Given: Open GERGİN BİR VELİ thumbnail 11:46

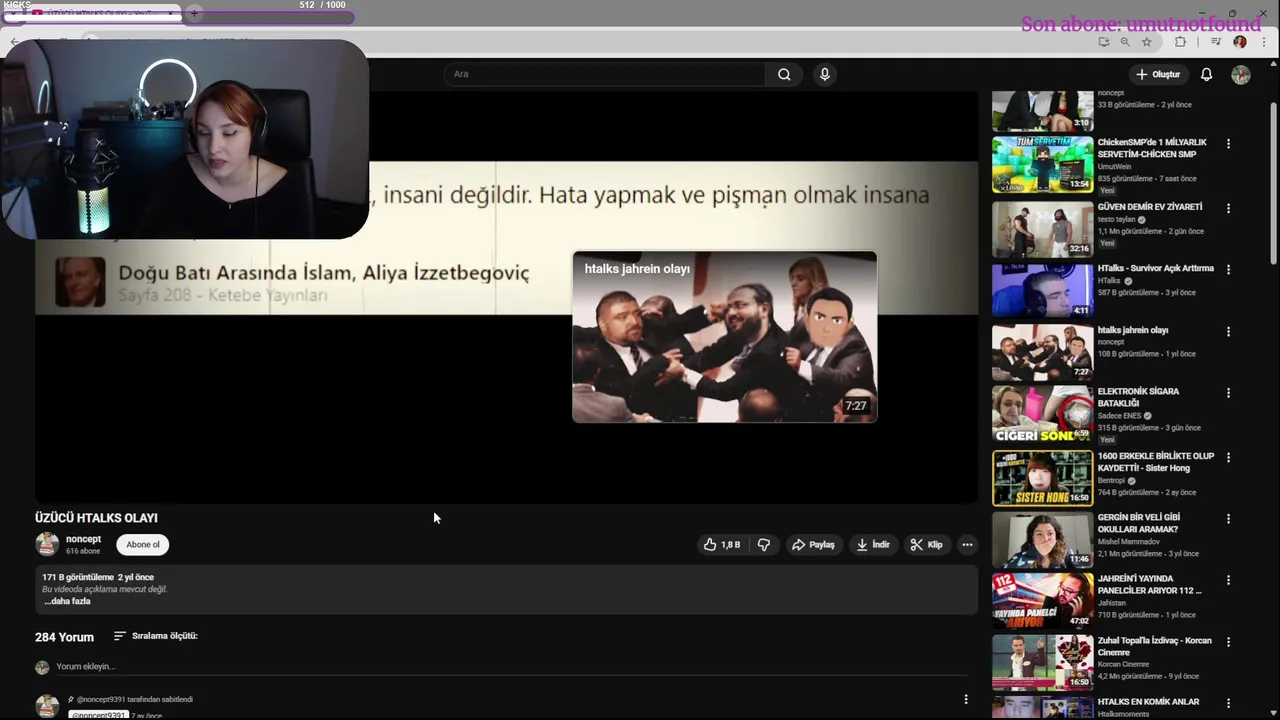Looking at the screenshot, I should pos(1042,539).
